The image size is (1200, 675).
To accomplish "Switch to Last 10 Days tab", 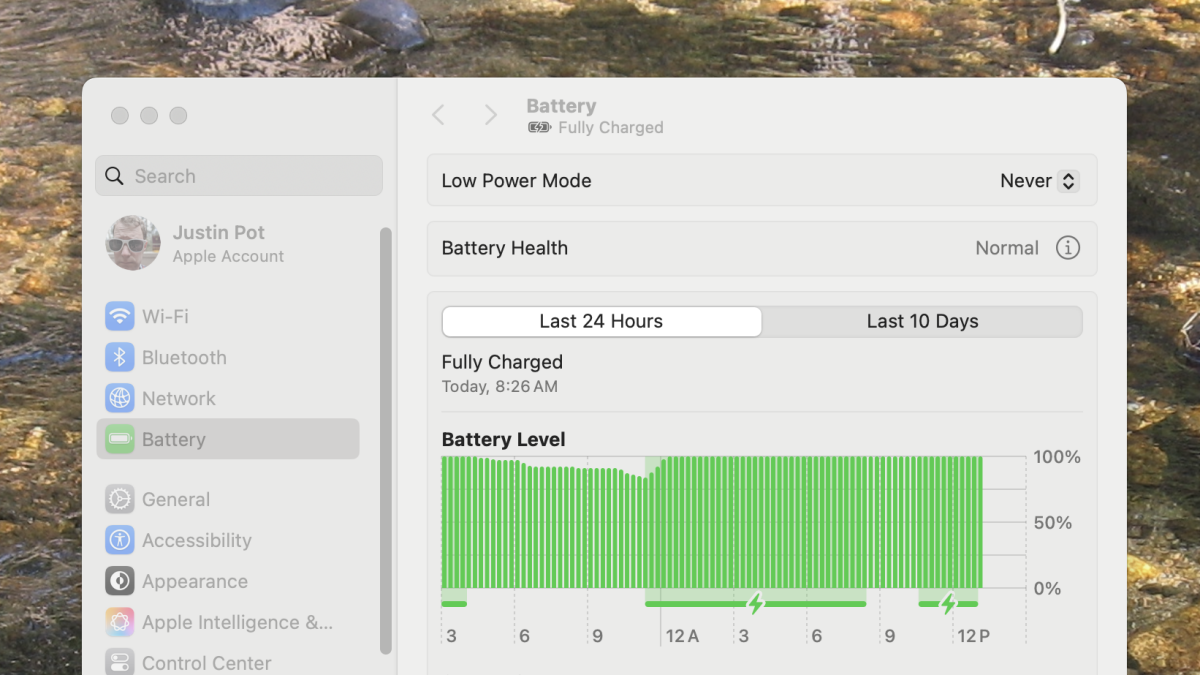I will (922, 321).
